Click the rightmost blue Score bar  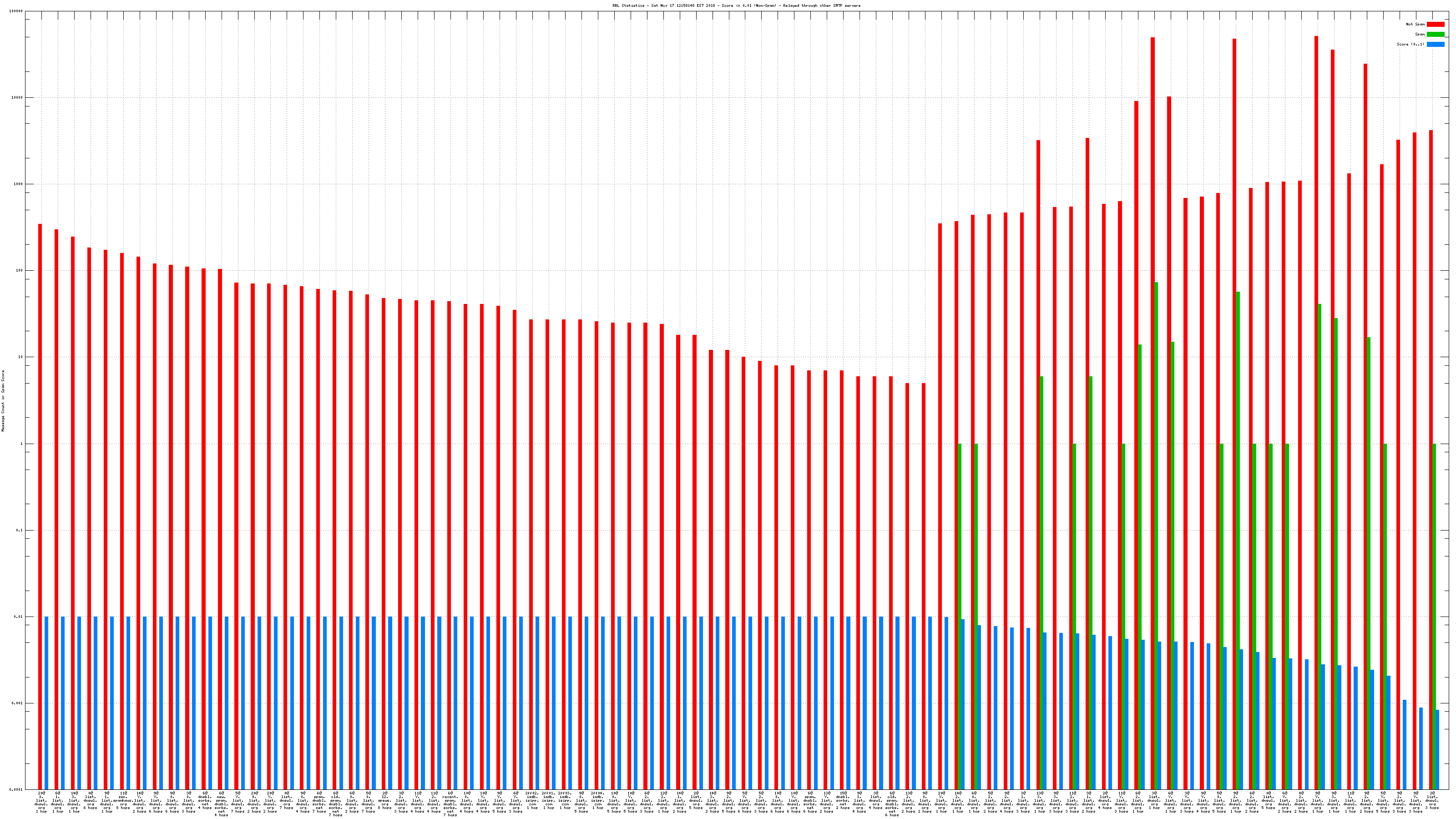(x=1437, y=749)
